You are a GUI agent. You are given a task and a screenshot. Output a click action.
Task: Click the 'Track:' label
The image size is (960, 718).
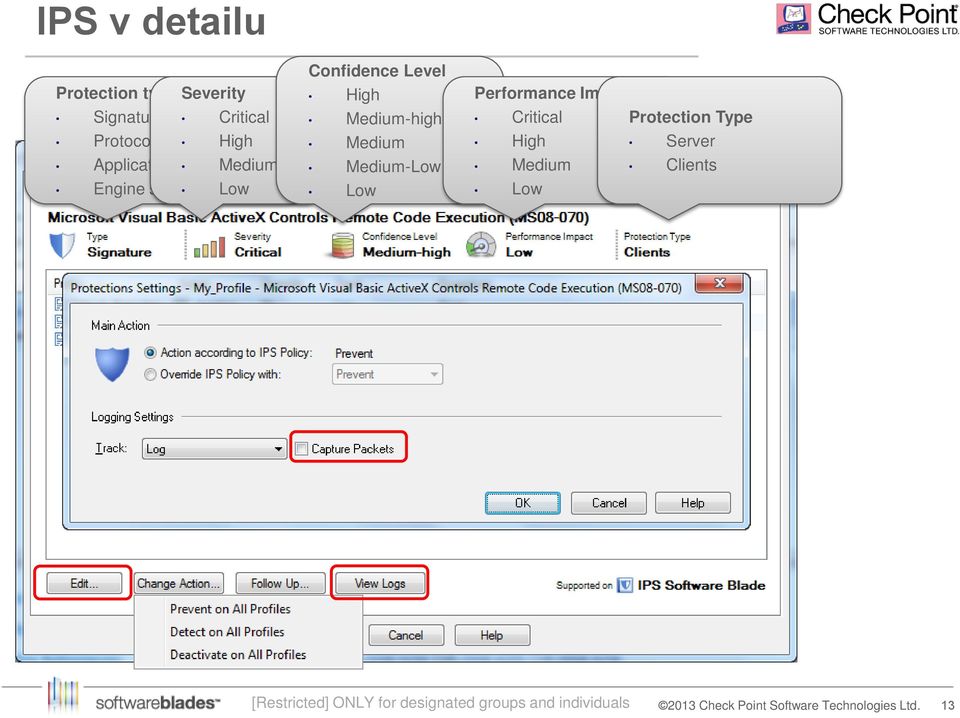pyautogui.click(x=111, y=448)
